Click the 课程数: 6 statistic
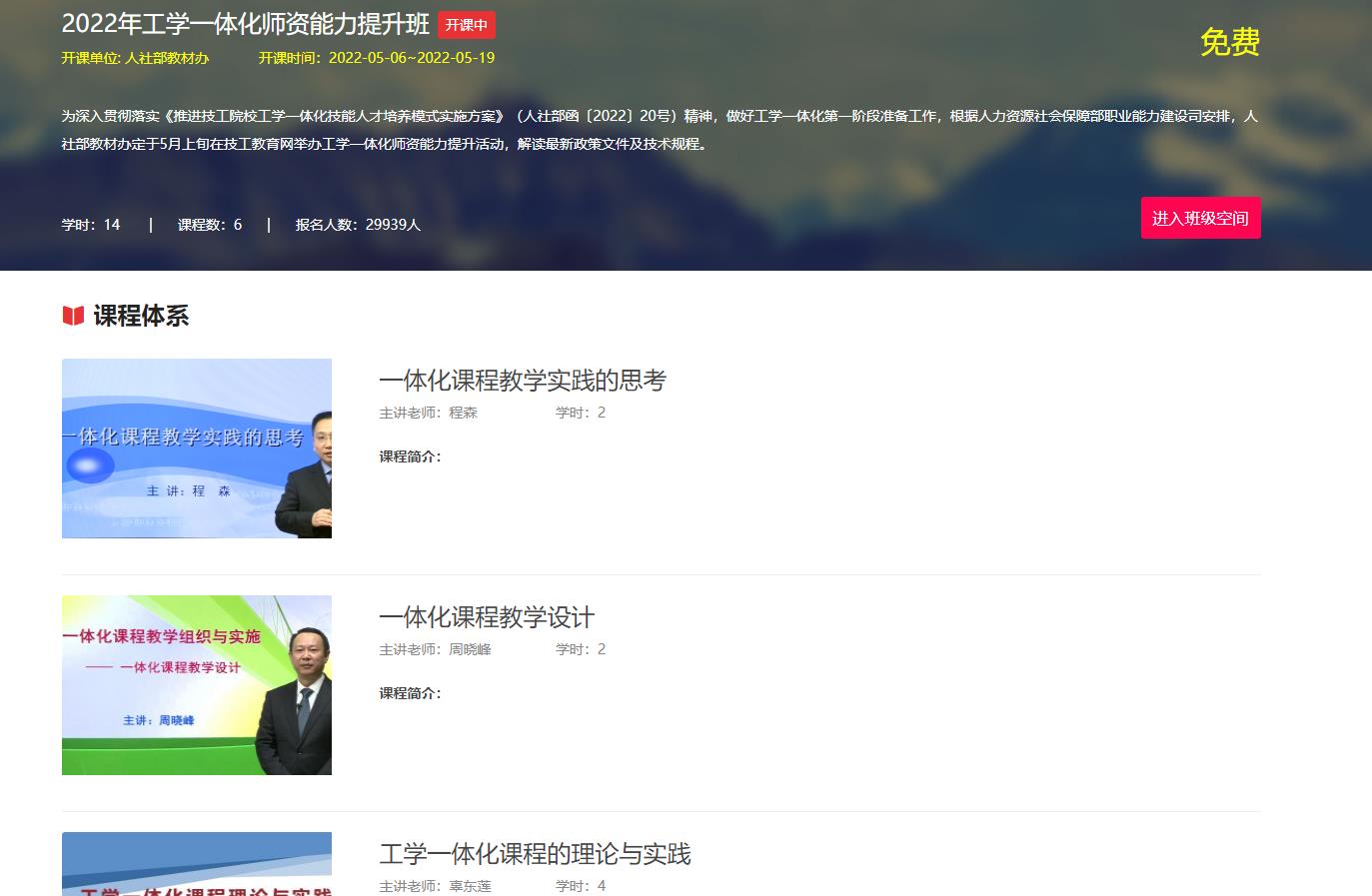Screen dimensions: 1372x896 pyautogui.click(x=210, y=225)
